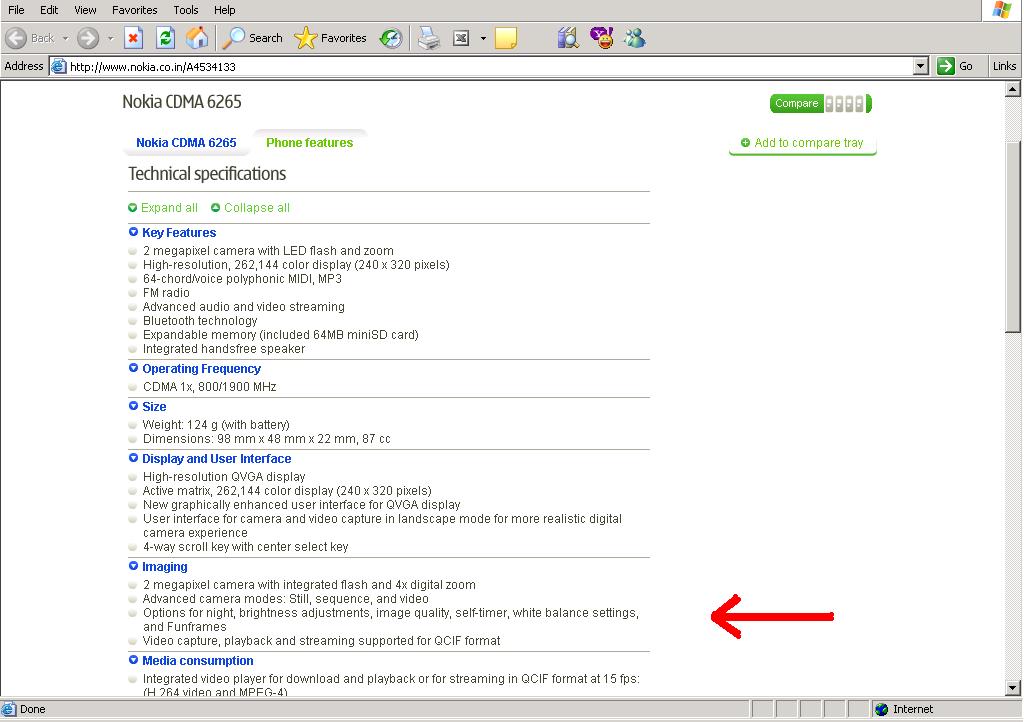Click Add to compare tray
1024x722 pixels.
coord(802,142)
